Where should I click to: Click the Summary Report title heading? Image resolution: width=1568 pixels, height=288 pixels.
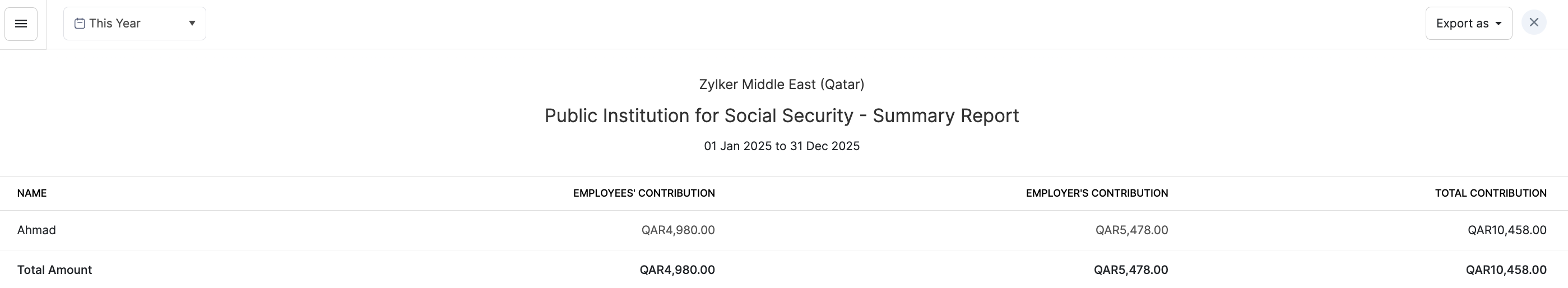click(x=782, y=115)
